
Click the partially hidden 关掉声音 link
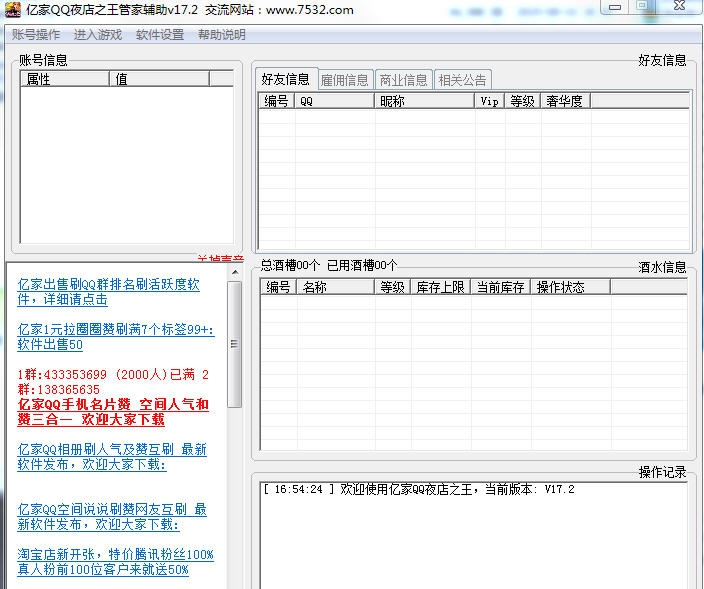[x=220, y=259]
